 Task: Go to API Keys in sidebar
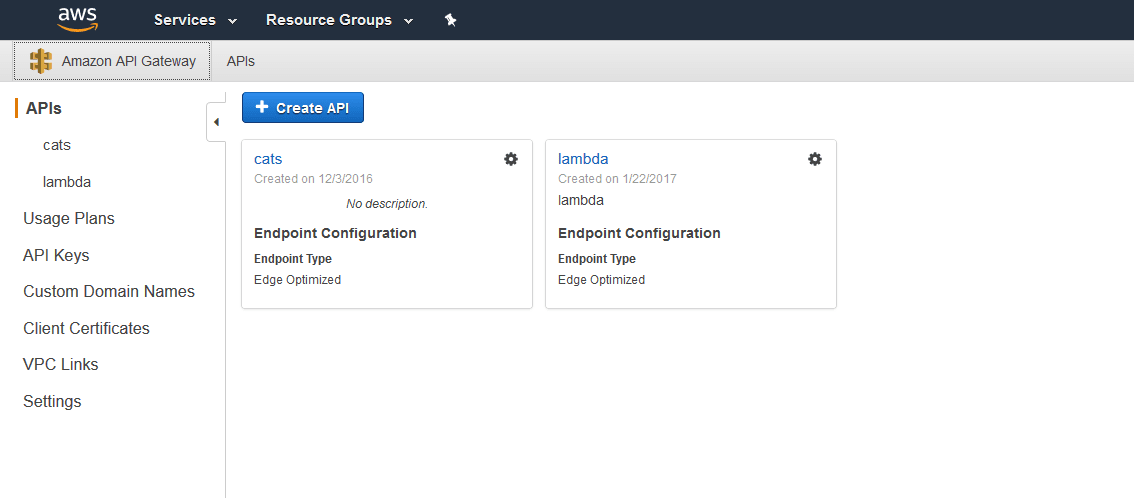click(x=56, y=255)
